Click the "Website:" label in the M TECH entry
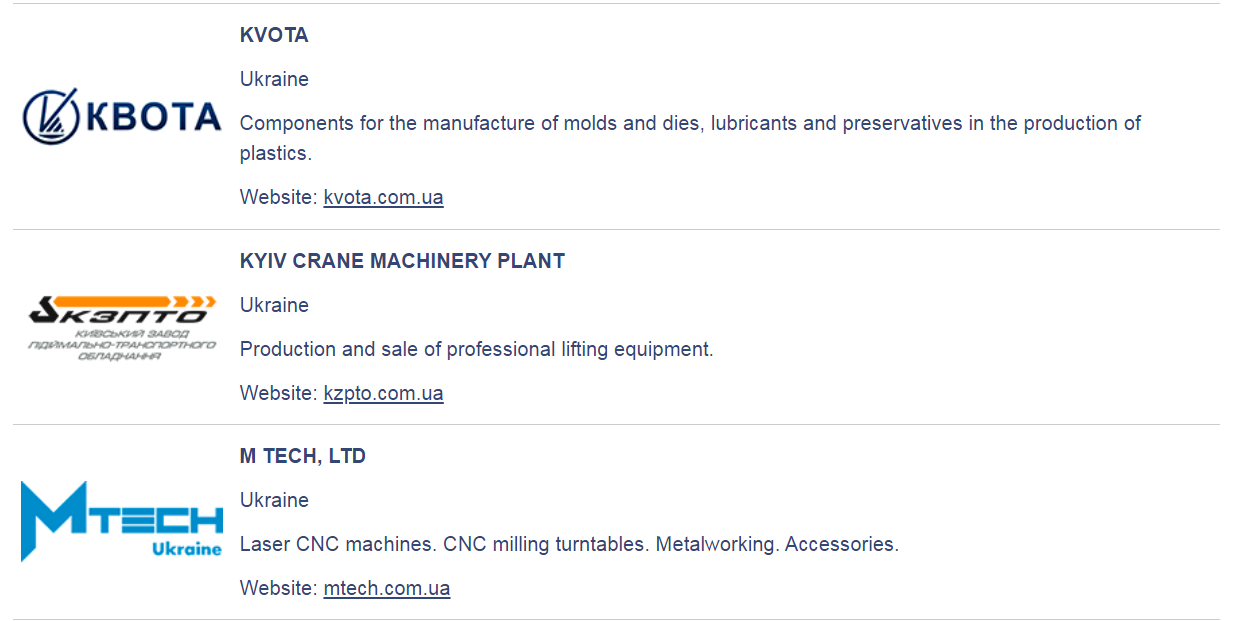Screen dimensions: 1249x621 click(x=278, y=588)
